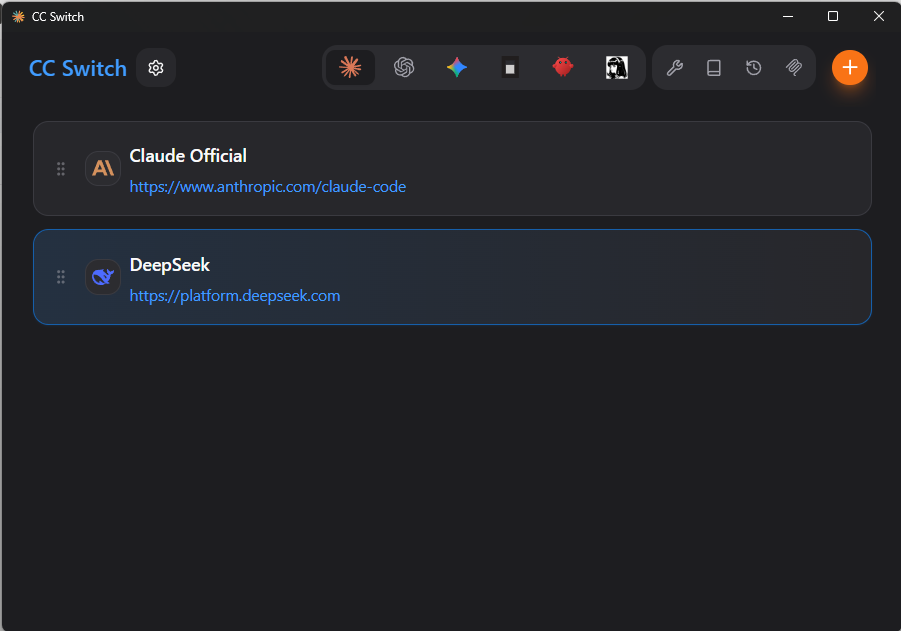Select the Claude app tab icon
The width and height of the screenshot is (901, 631).
coord(351,68)
